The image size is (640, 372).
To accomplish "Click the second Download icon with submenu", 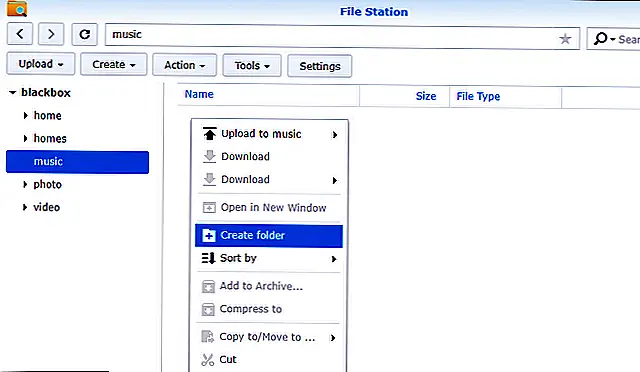I will tap(209, 179).
